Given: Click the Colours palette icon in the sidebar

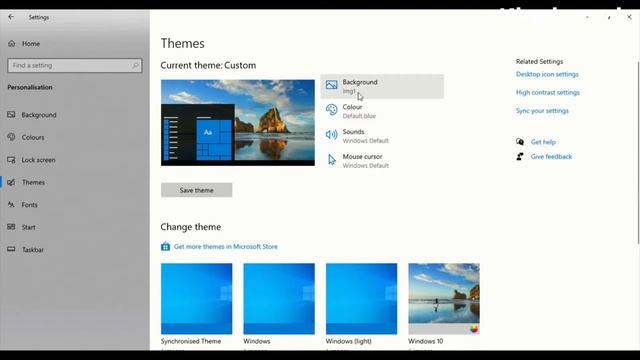Looking at the screenshot, I should pos(11,137).
